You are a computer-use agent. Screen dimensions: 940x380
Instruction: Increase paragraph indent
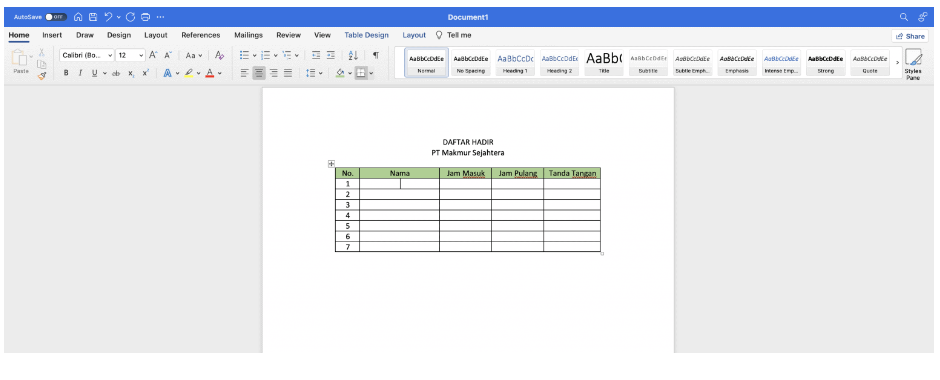click(330, 55)
